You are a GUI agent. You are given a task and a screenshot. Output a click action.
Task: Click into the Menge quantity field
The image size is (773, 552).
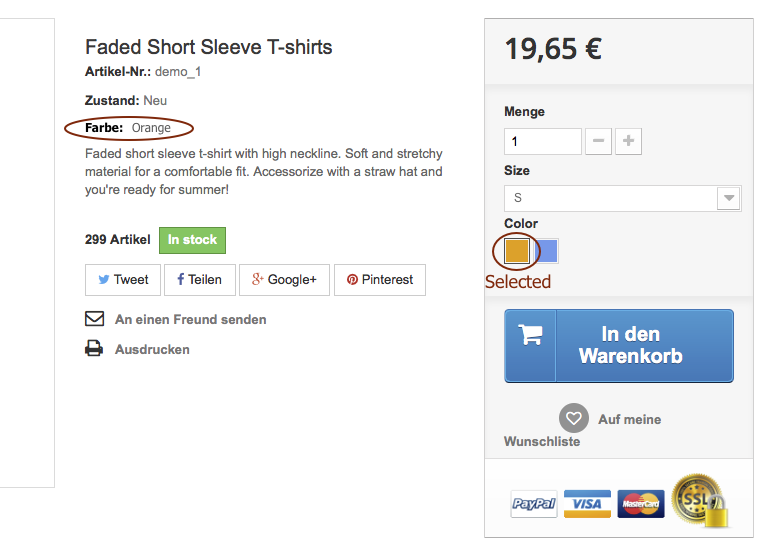(x=543, y=141)
